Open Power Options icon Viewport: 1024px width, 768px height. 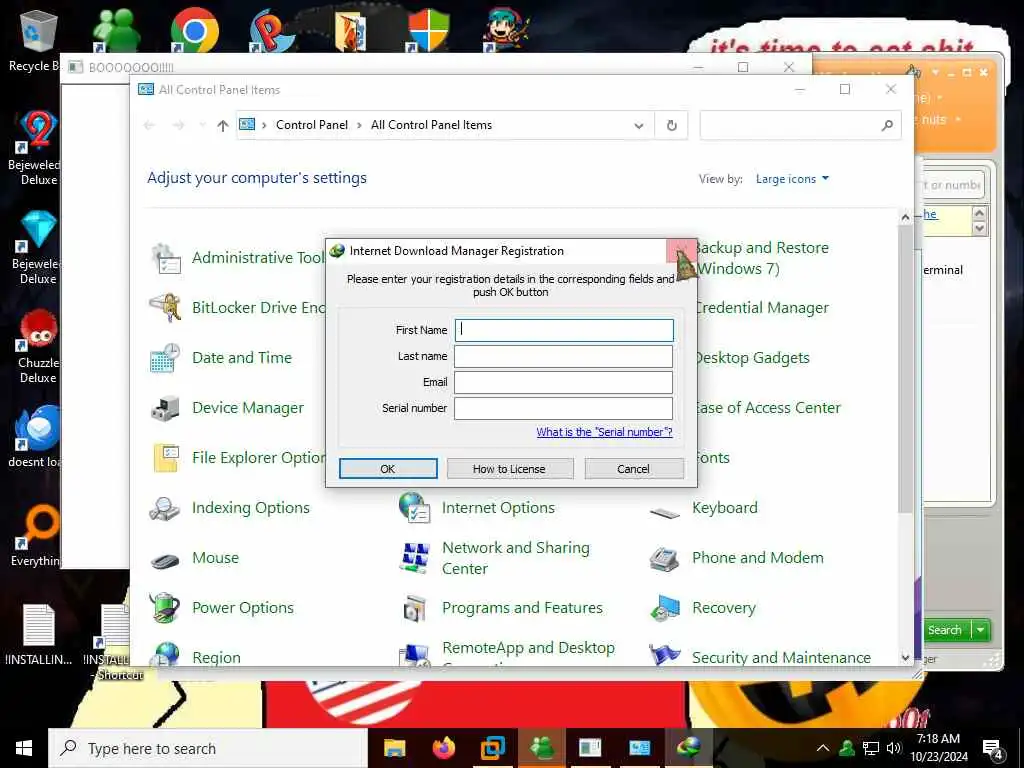[x=166, y=608]
